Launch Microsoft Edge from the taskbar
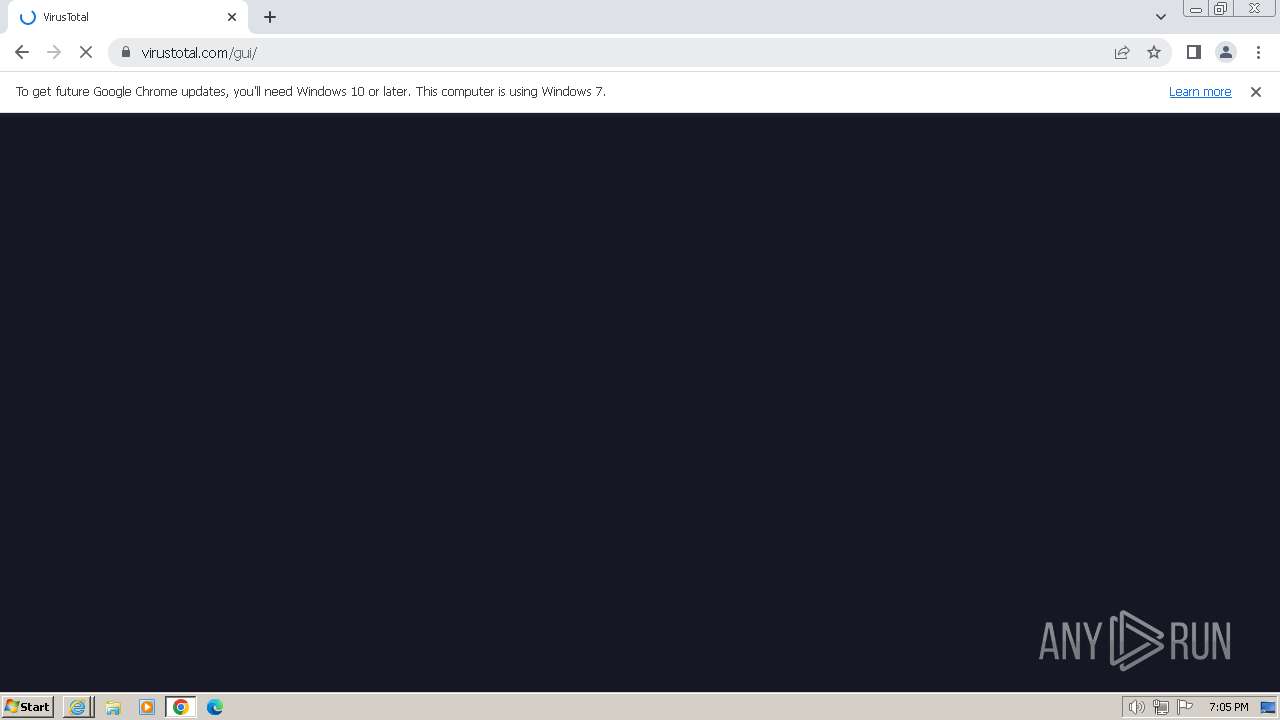This screenshot has width=1280, height=720. [215, 707]
